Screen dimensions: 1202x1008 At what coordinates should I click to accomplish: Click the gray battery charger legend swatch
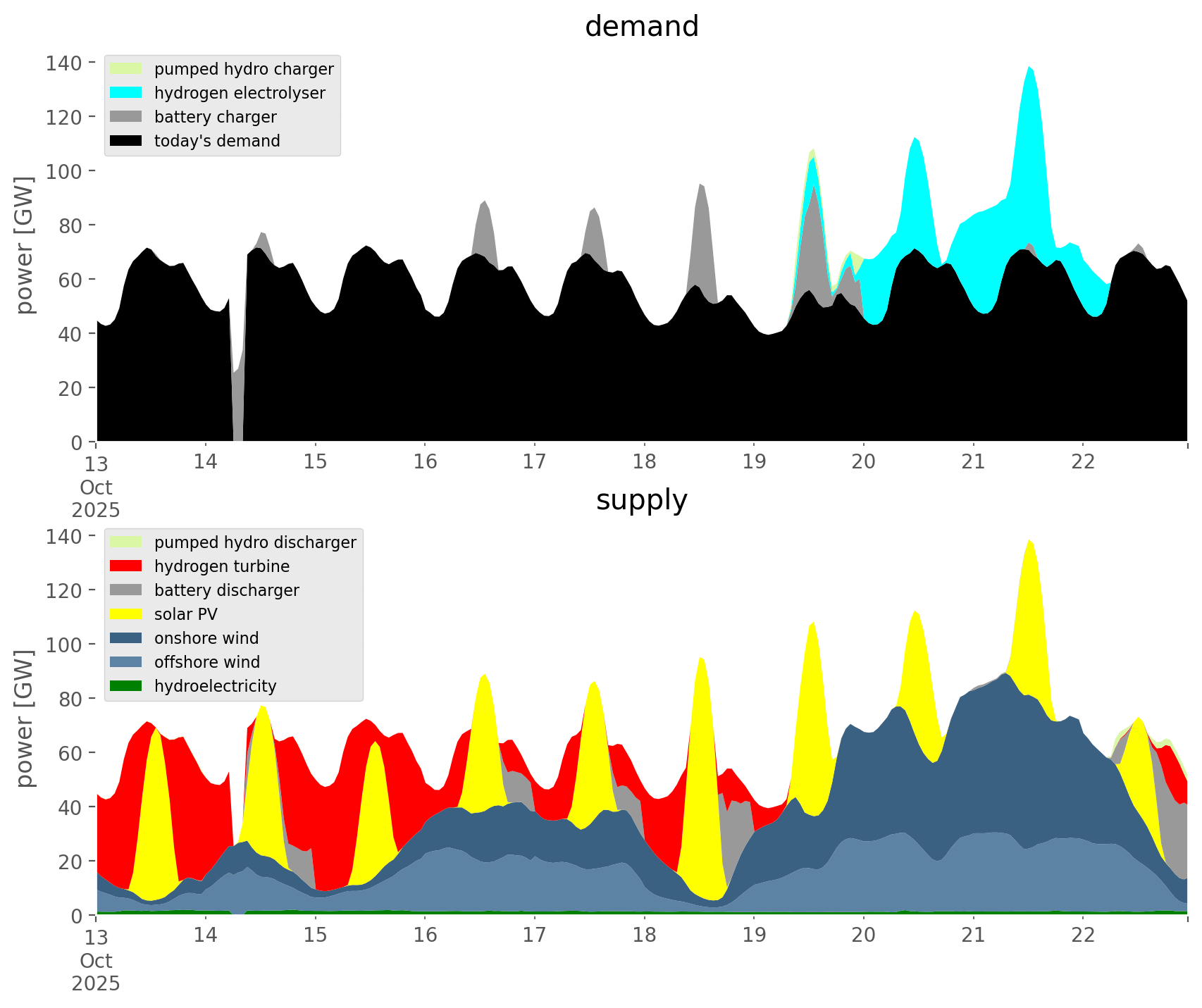[x=126, y=117]
